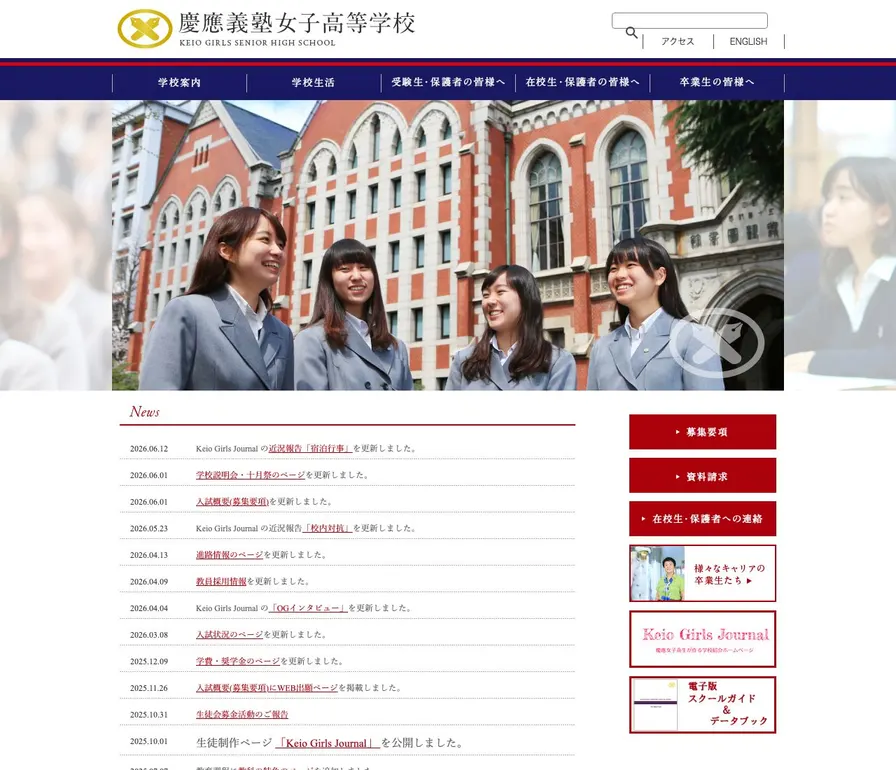Open 電子版スクールガイド&データブック banner

pyautogui.click(x=702, y=705)
